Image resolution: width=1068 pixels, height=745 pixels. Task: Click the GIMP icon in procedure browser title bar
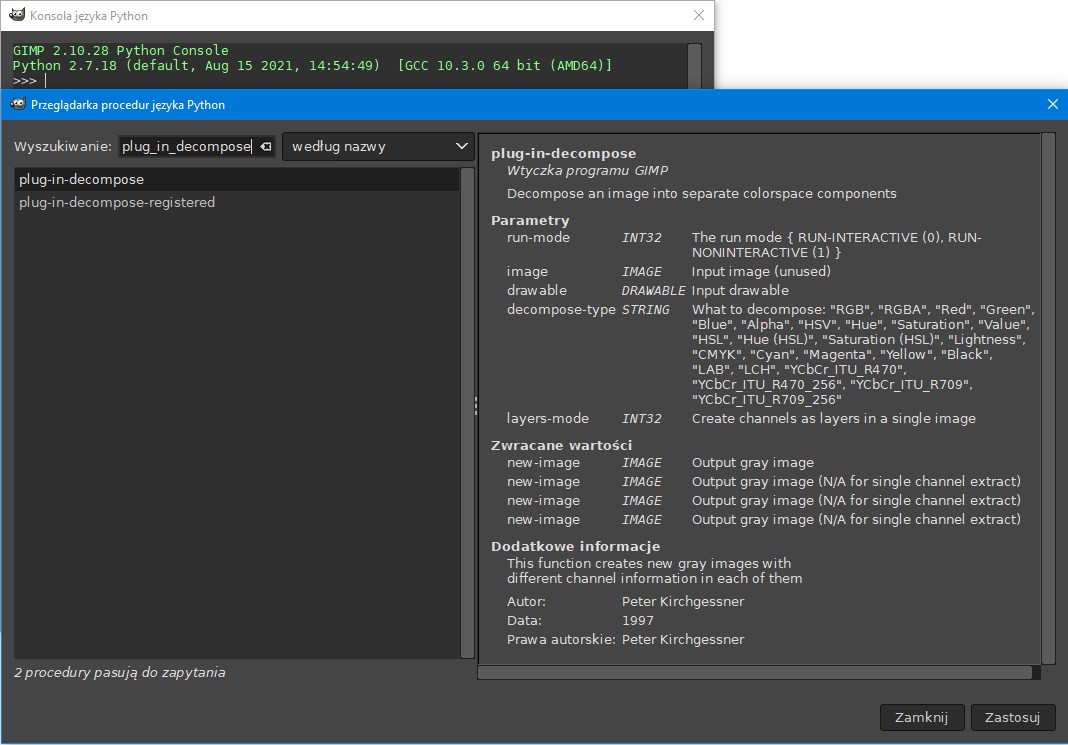tap(18, 104)
